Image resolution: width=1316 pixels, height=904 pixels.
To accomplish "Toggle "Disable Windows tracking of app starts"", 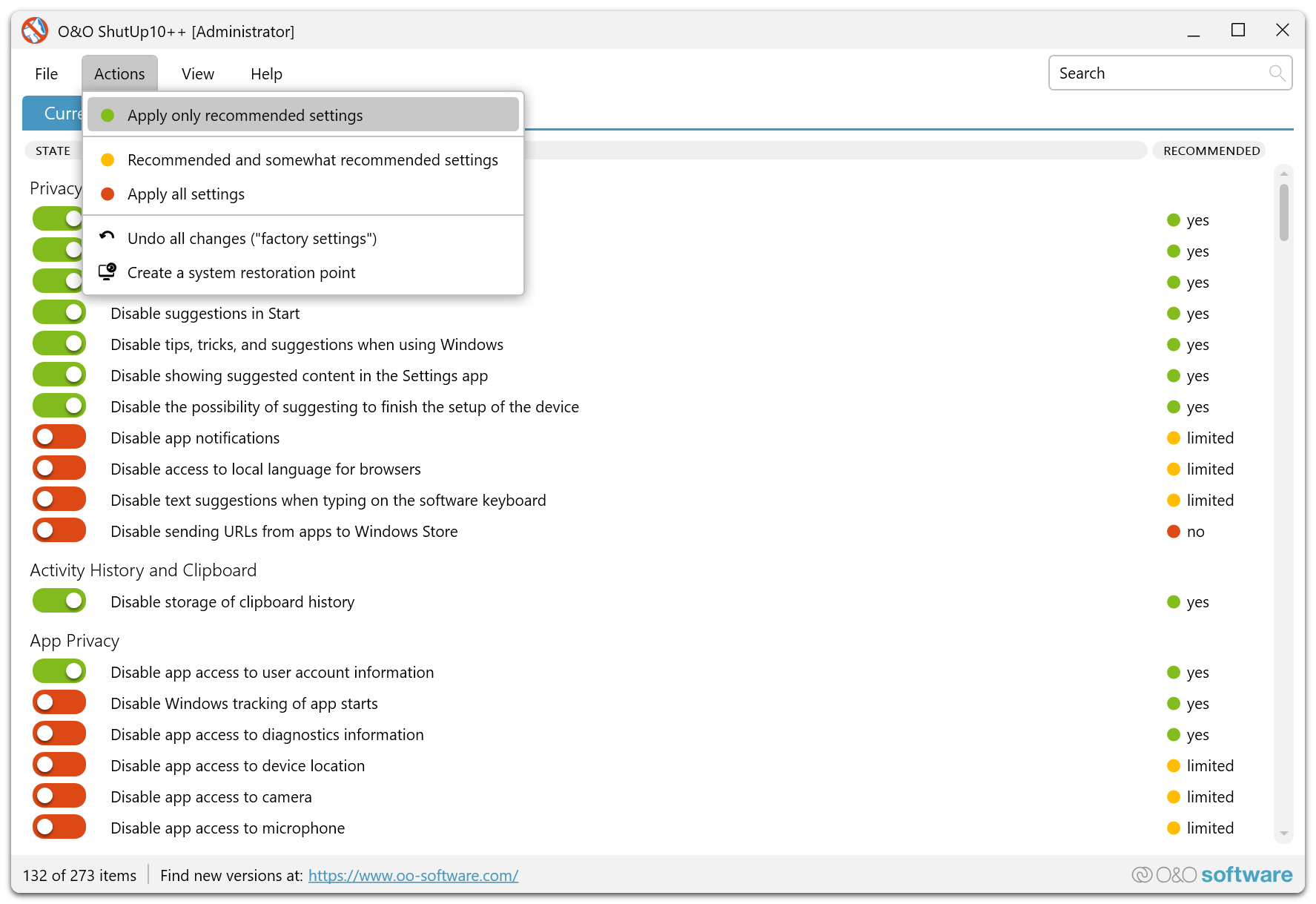I will pos(59,702).
